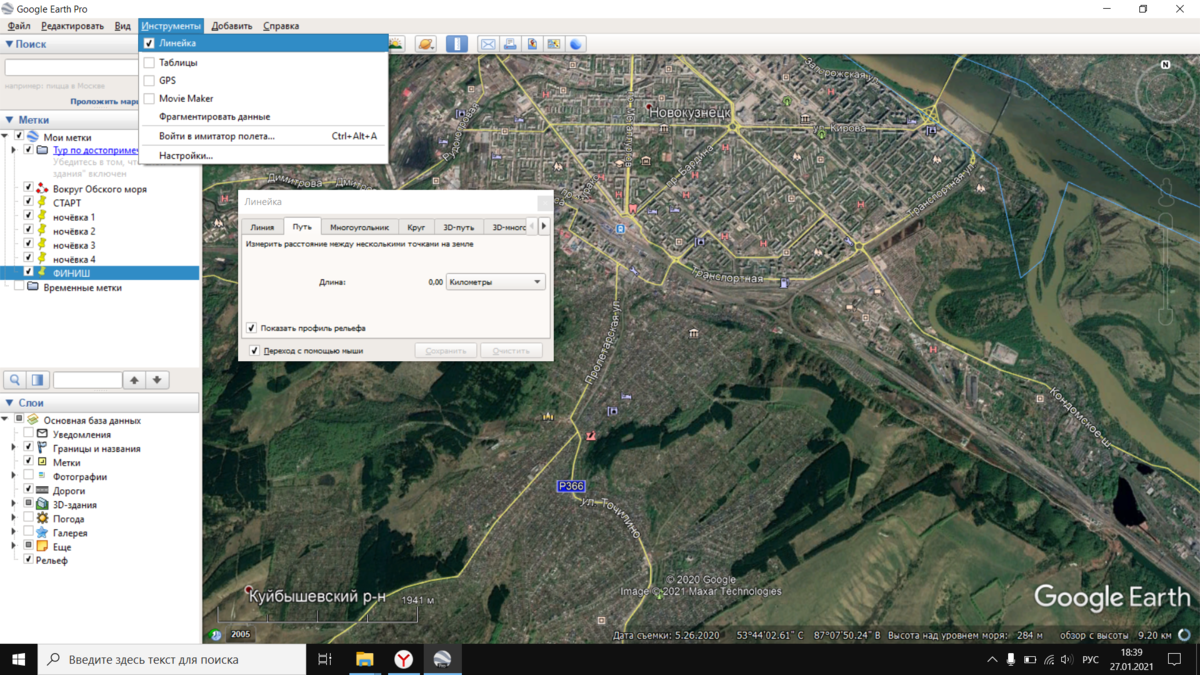
Task: Open Yandex Browser from taskbar
Action: click(x=403, y=659)
